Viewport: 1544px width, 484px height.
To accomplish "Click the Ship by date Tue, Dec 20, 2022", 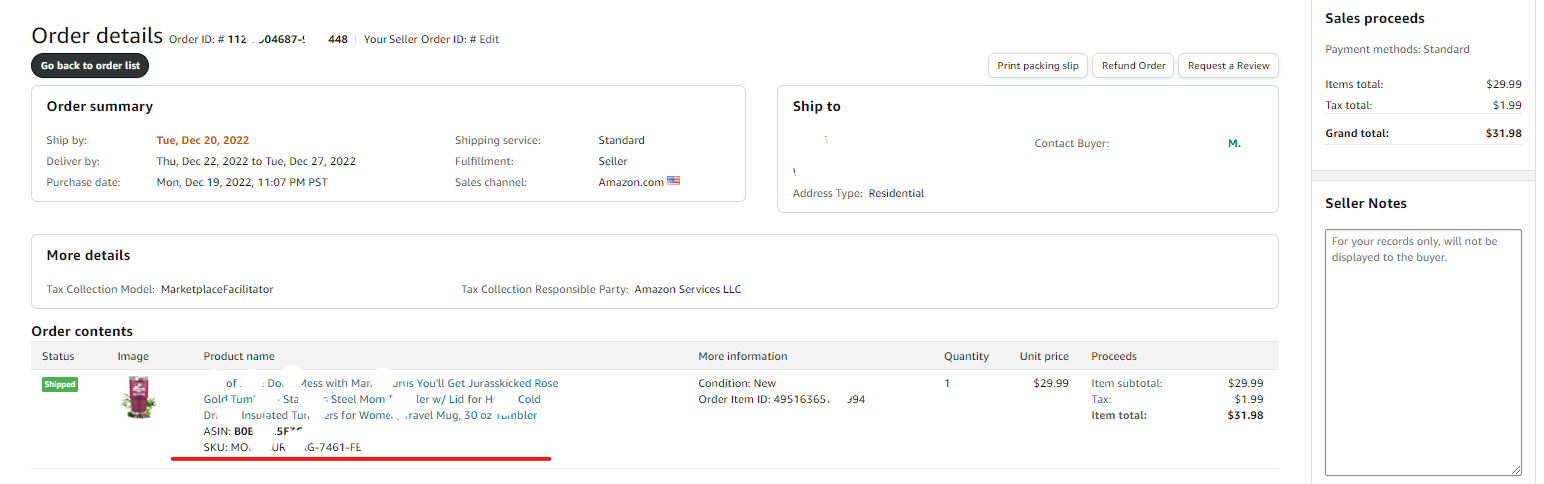I will point(203,140).
